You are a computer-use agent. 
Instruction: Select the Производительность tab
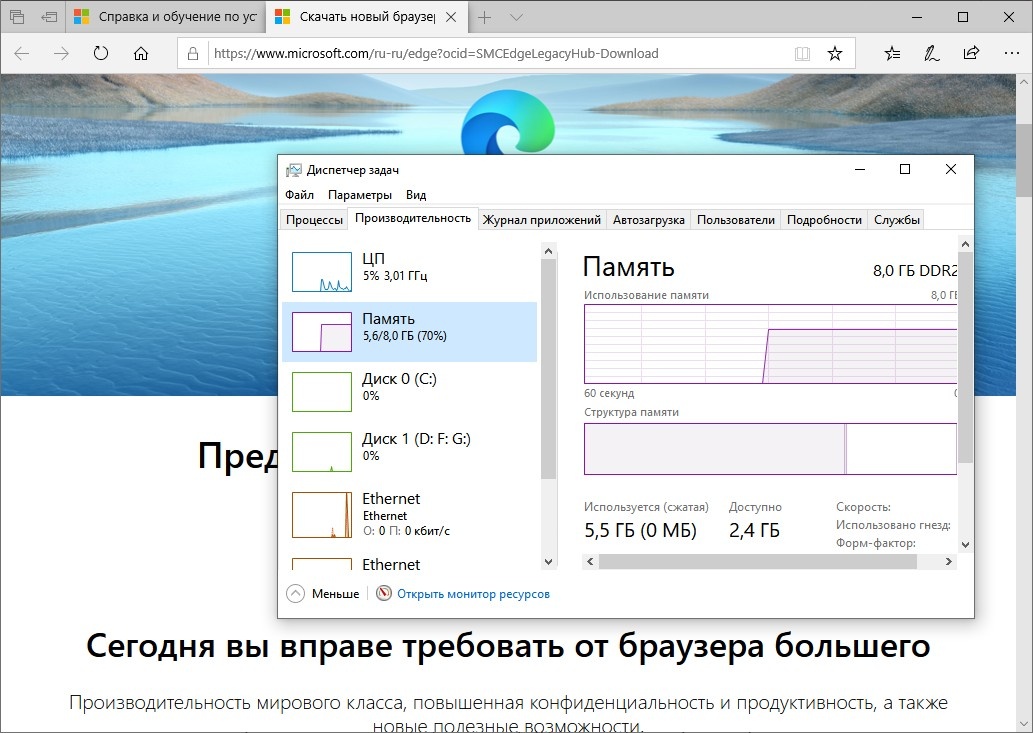click(413, 219)
